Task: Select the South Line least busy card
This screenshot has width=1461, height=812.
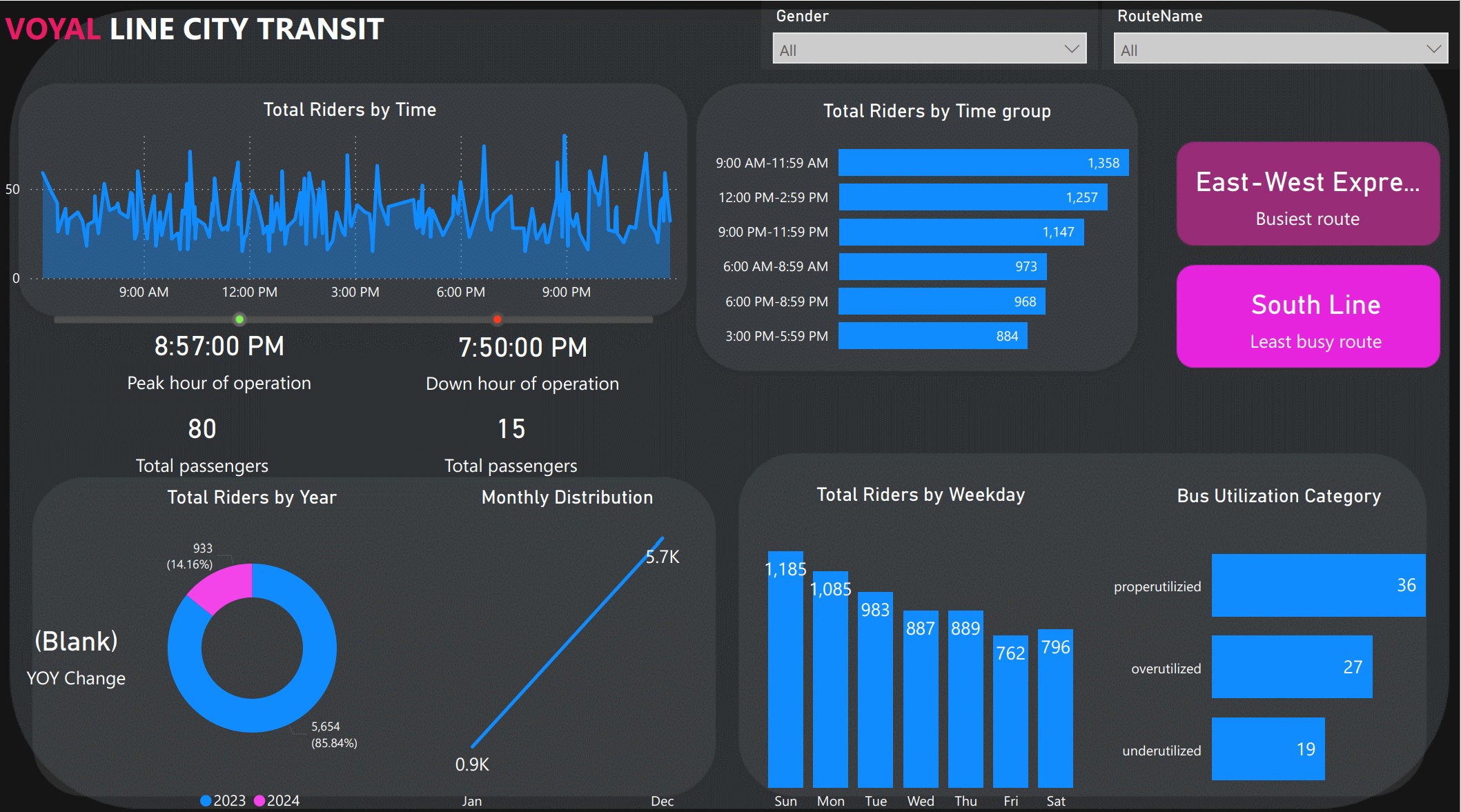Action: tap(1308, 317)
